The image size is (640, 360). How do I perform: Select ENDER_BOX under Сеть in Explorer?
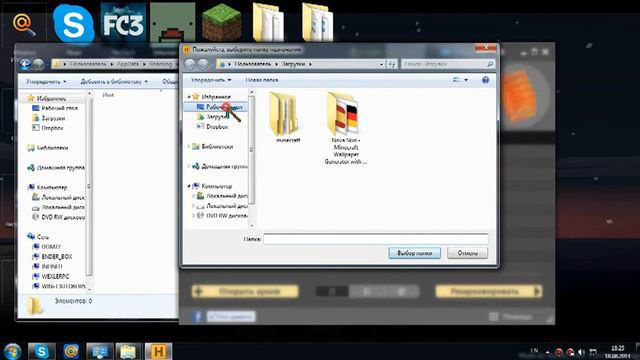click(57, 257)
